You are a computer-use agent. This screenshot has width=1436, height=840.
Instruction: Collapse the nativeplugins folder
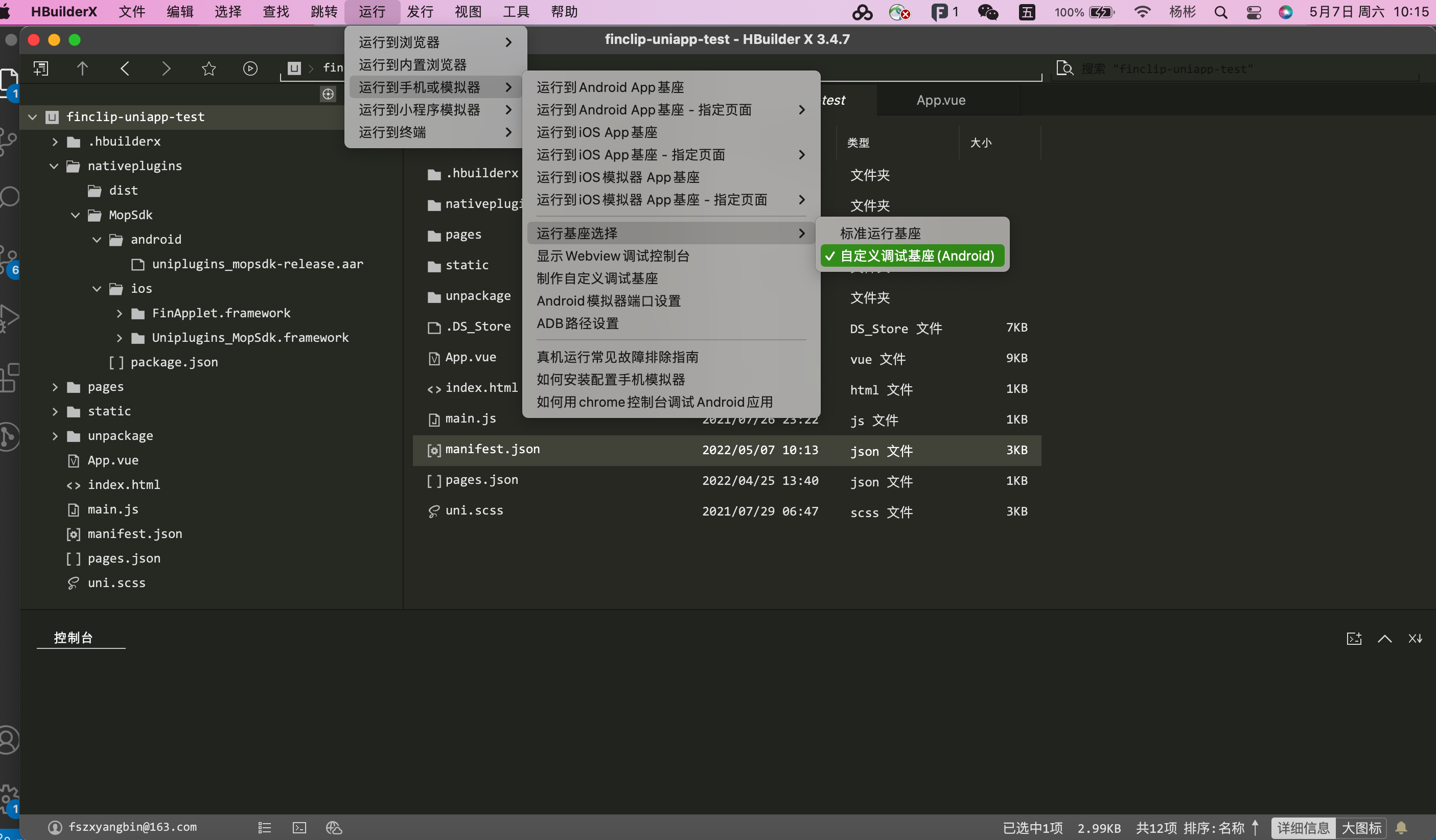54,166
